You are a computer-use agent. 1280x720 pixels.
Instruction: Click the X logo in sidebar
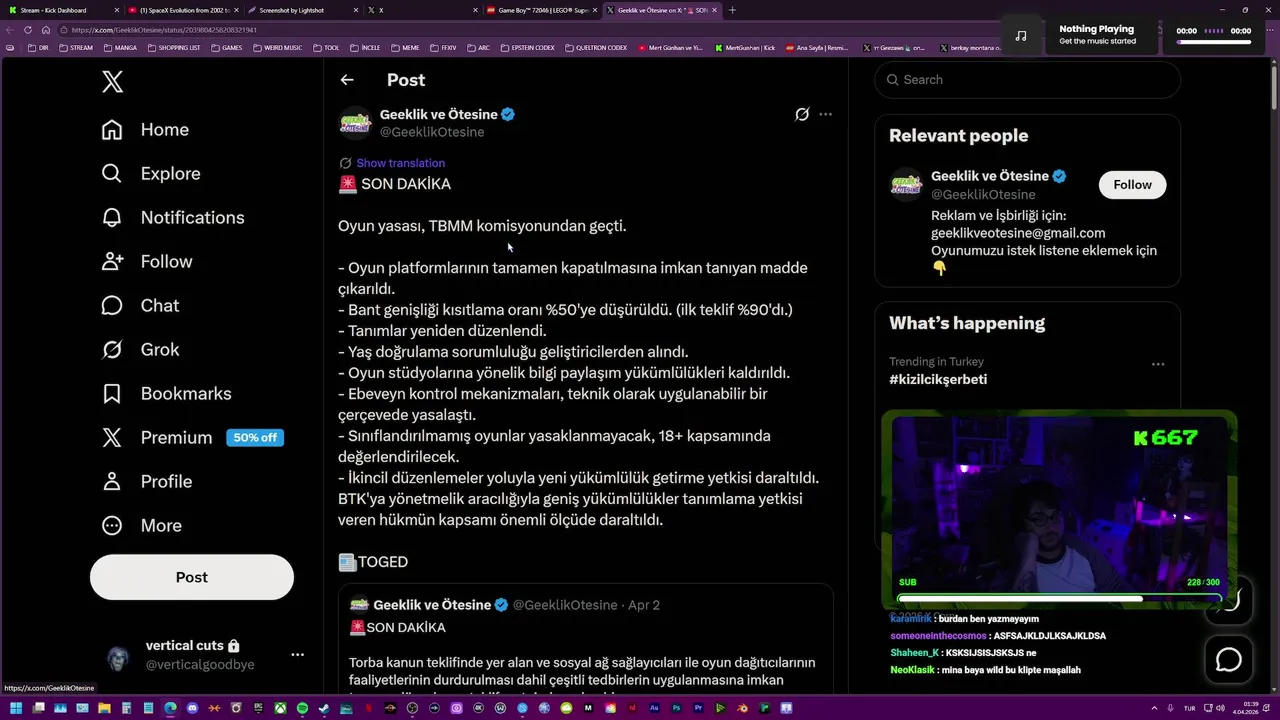click(x=113, y=82)
